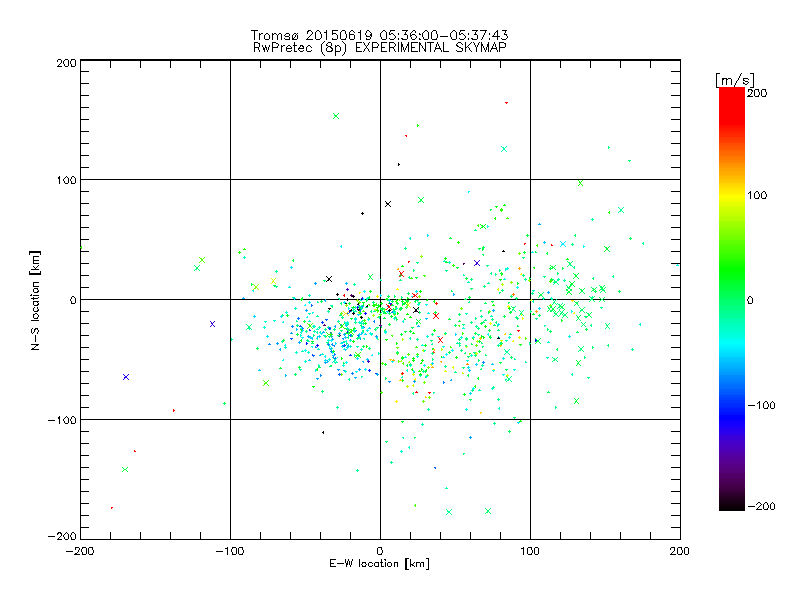
Task: Click the black X marker near 80 km north
Action: pyautogui.click(x=388, y=204)
